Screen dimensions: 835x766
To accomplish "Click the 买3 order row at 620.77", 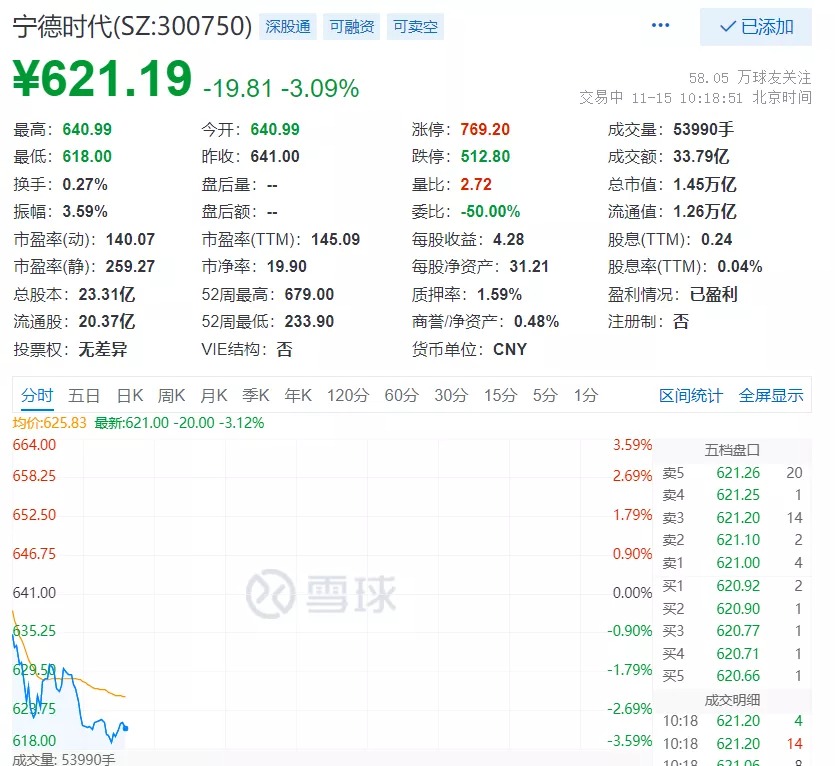I will [732, 631].
